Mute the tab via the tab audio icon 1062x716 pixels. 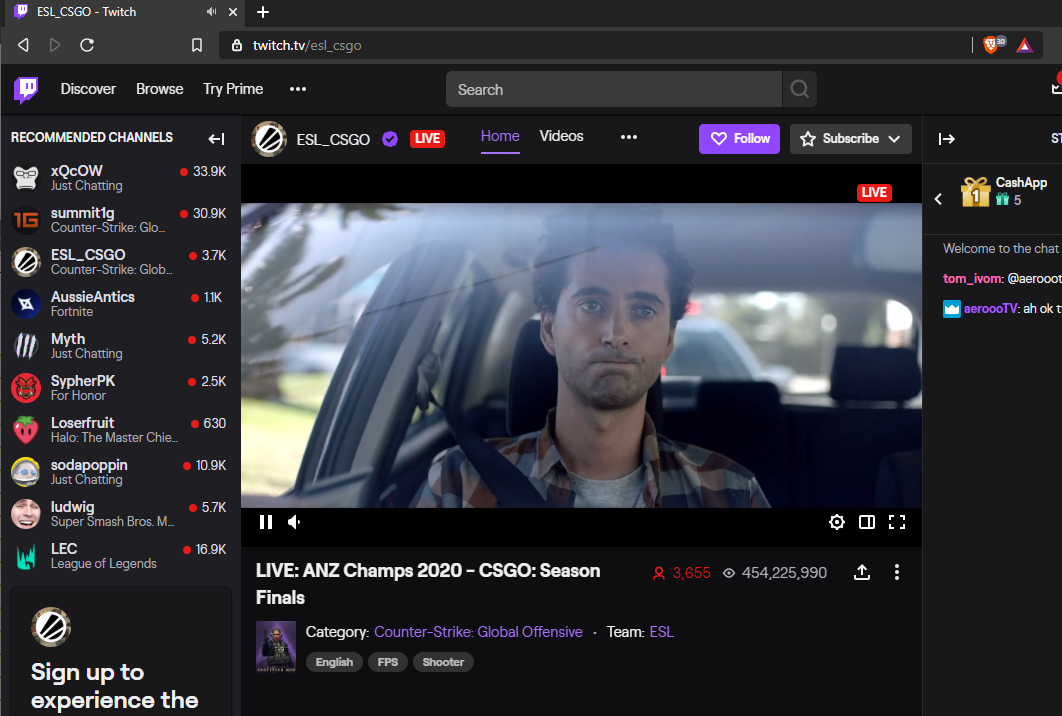211,12
